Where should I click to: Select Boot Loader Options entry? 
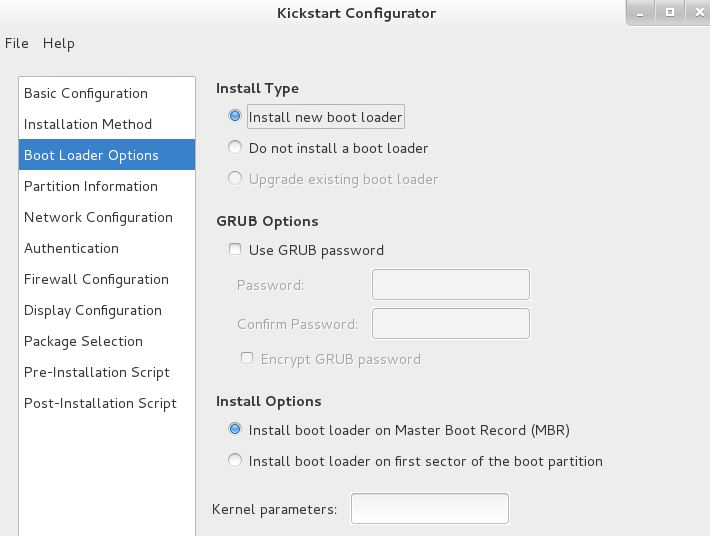[x=107, y=155]
